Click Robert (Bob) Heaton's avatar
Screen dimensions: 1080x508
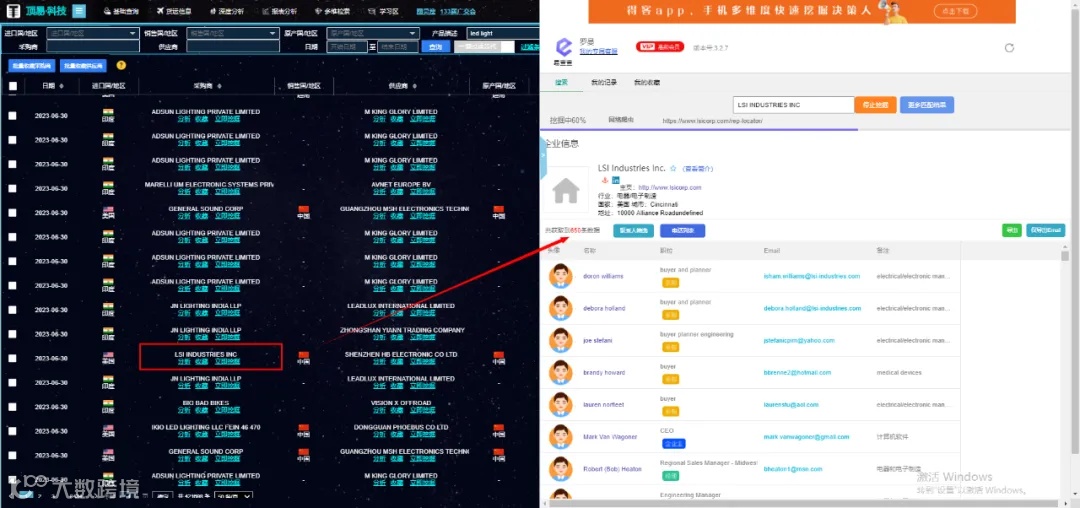561,469
